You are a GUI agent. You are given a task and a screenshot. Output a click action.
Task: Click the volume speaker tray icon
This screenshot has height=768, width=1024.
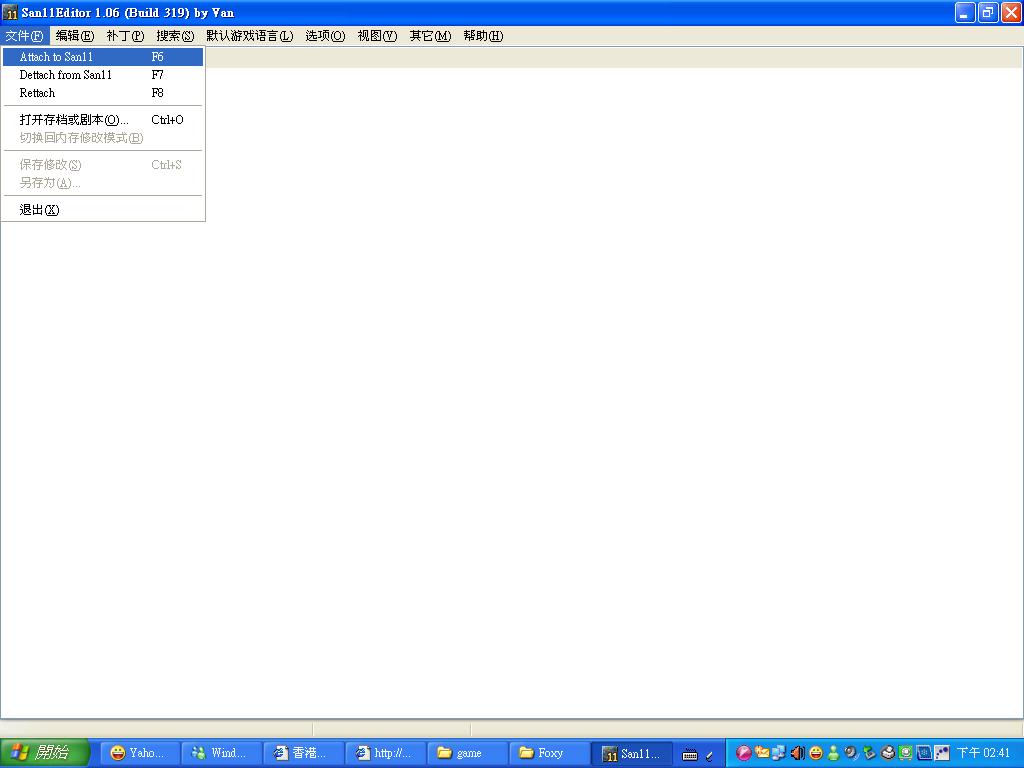pos(797,753)
